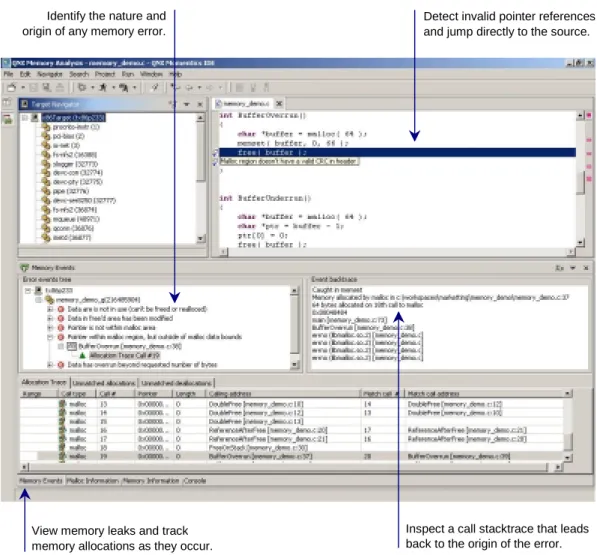The width and height of the screenshot is (597, 555).
Task: Click the editor vertical scrollbar thumb
Action: click(x=580, y=183)
